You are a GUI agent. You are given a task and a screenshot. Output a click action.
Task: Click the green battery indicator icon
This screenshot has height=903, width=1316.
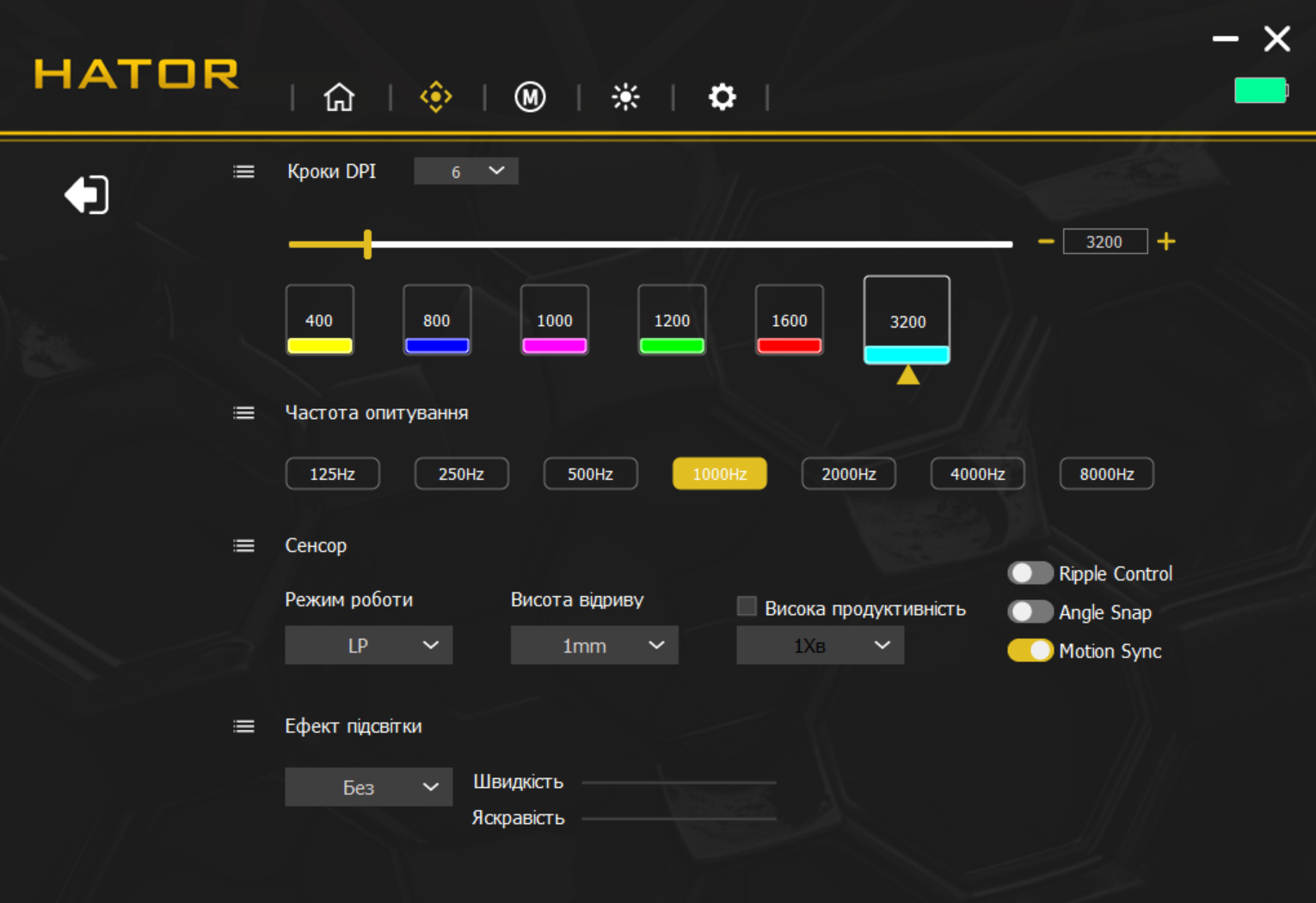(x=1261, y=90)
